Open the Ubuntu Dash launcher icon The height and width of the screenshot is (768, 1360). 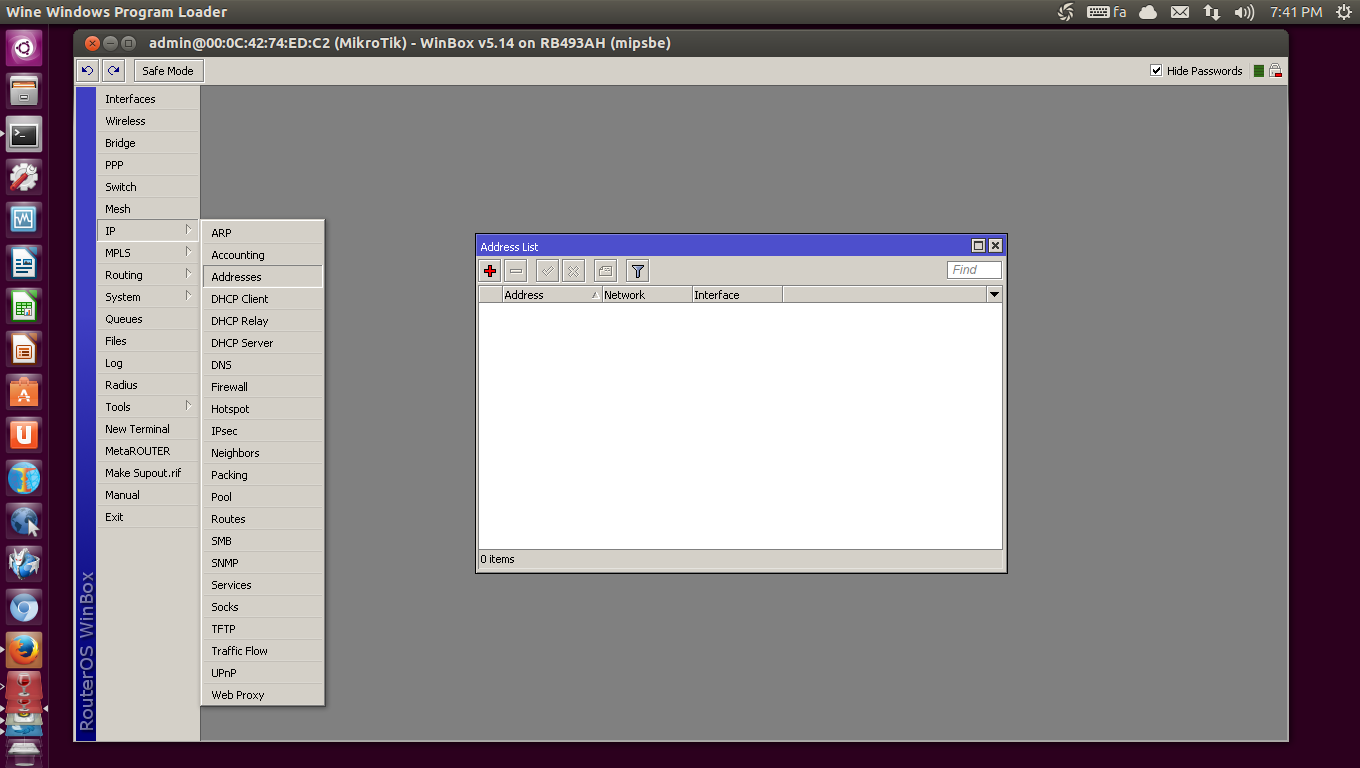24,46
